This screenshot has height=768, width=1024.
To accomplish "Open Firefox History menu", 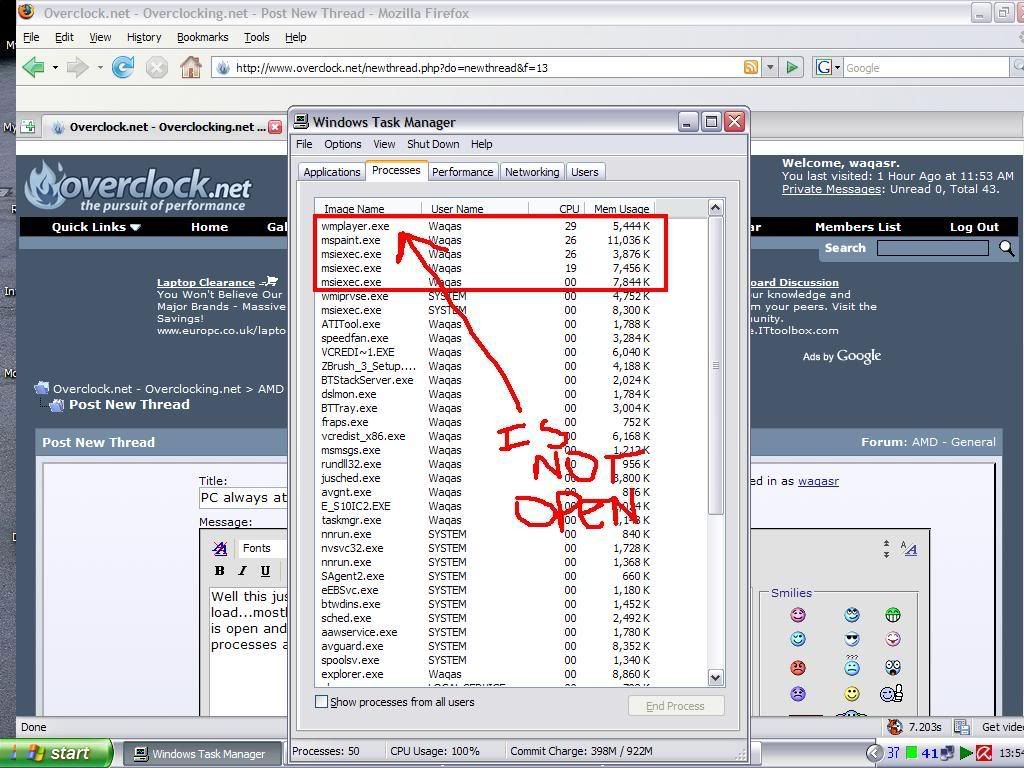I will click(x=144, y=37).
